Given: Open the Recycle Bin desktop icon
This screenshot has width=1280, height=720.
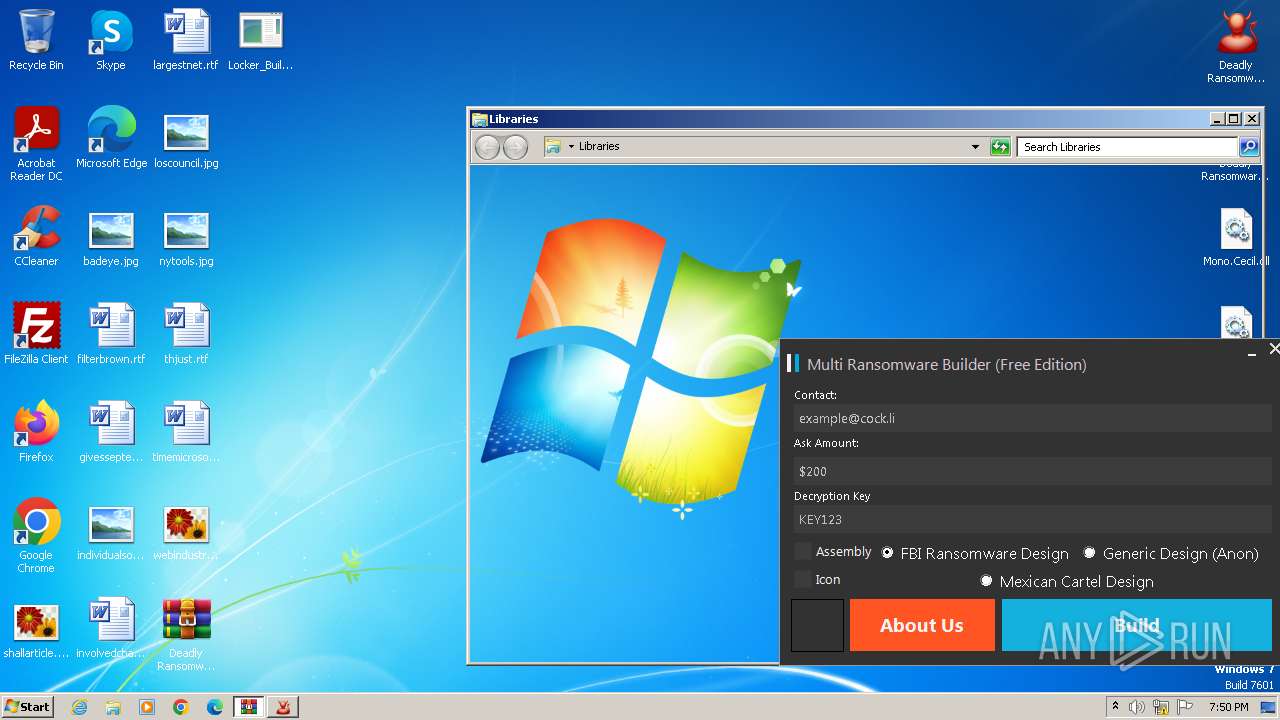Looking at the screenshot, I should [36, 40].
